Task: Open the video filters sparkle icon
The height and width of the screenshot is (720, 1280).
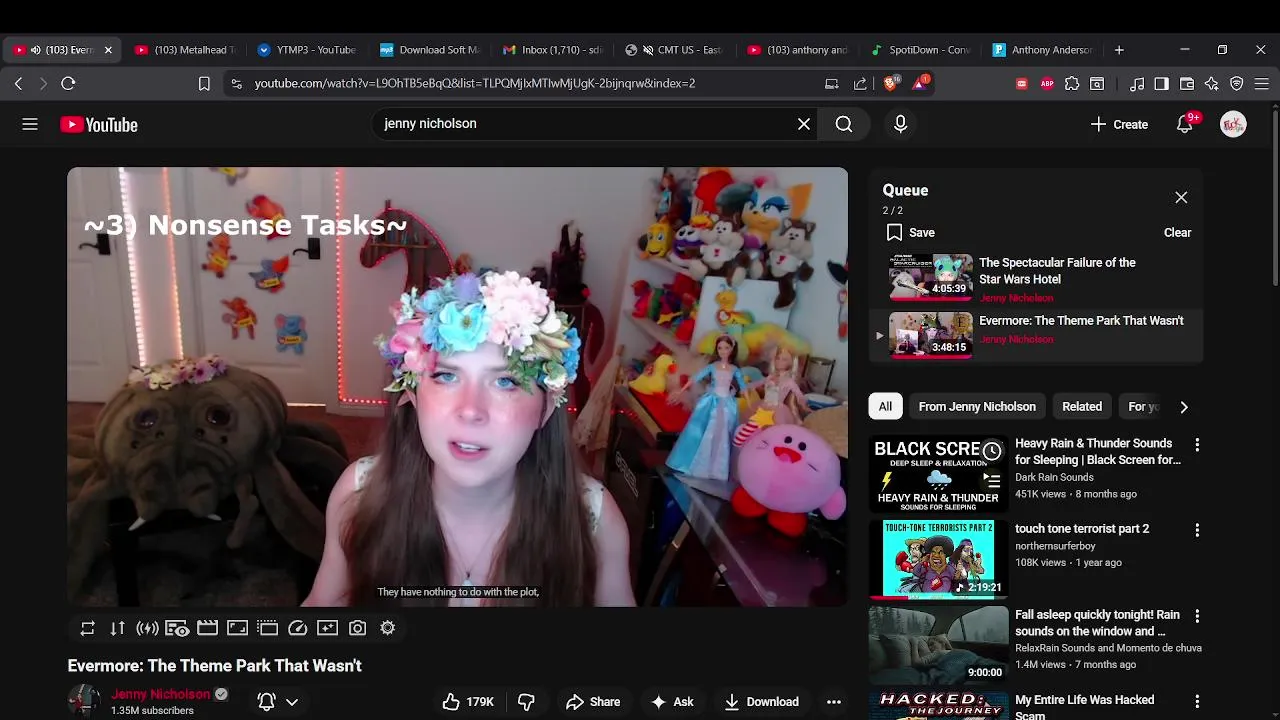Action: [327, 628]
